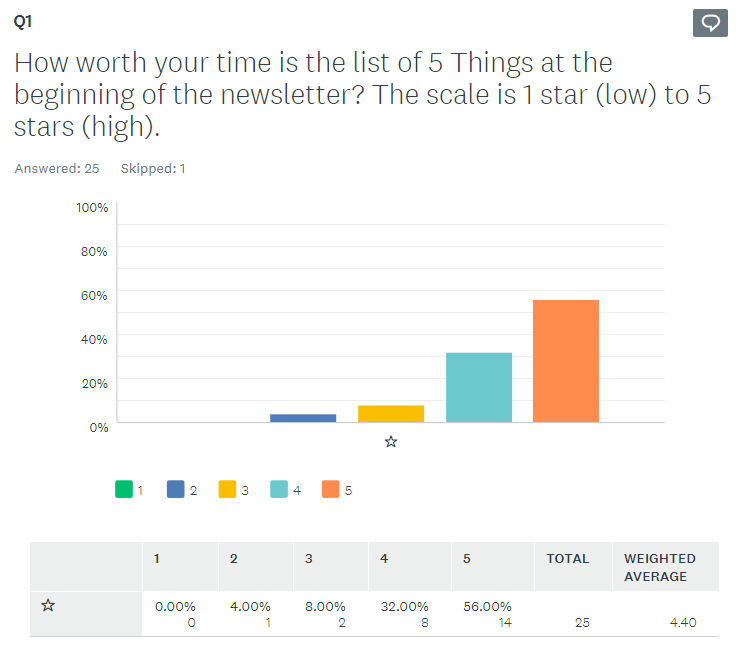Toggle the orange legend swatch for rating 5
The image size is (738, 647).
[331, 490]
